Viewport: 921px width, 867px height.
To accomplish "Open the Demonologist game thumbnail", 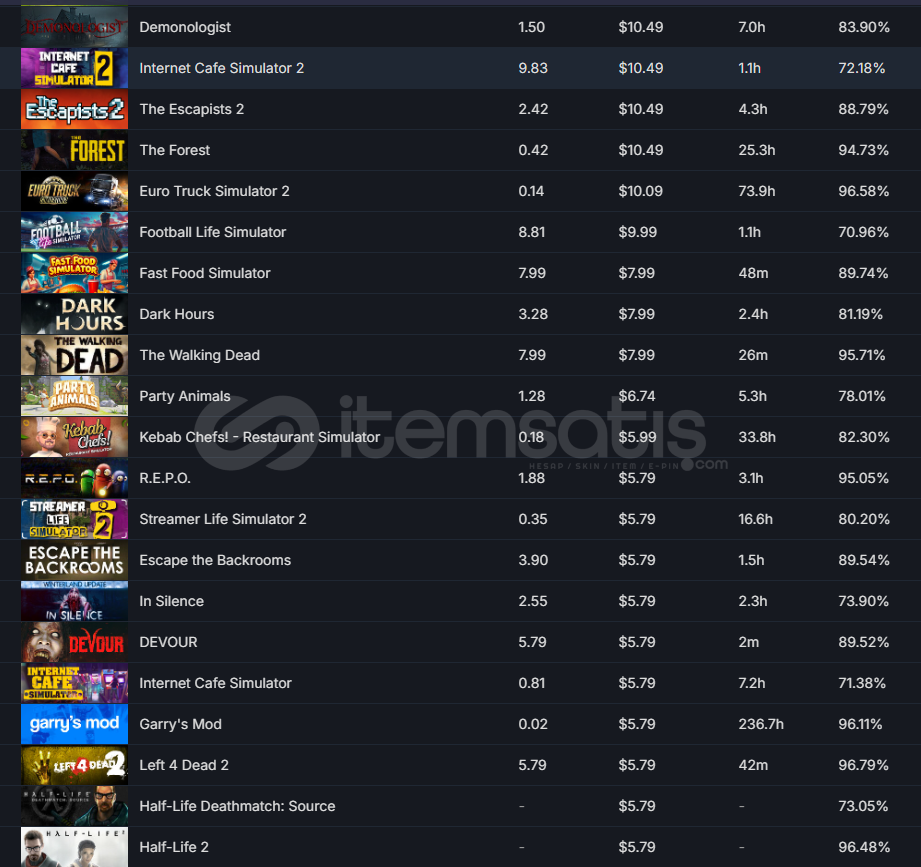I will point(74,27).
